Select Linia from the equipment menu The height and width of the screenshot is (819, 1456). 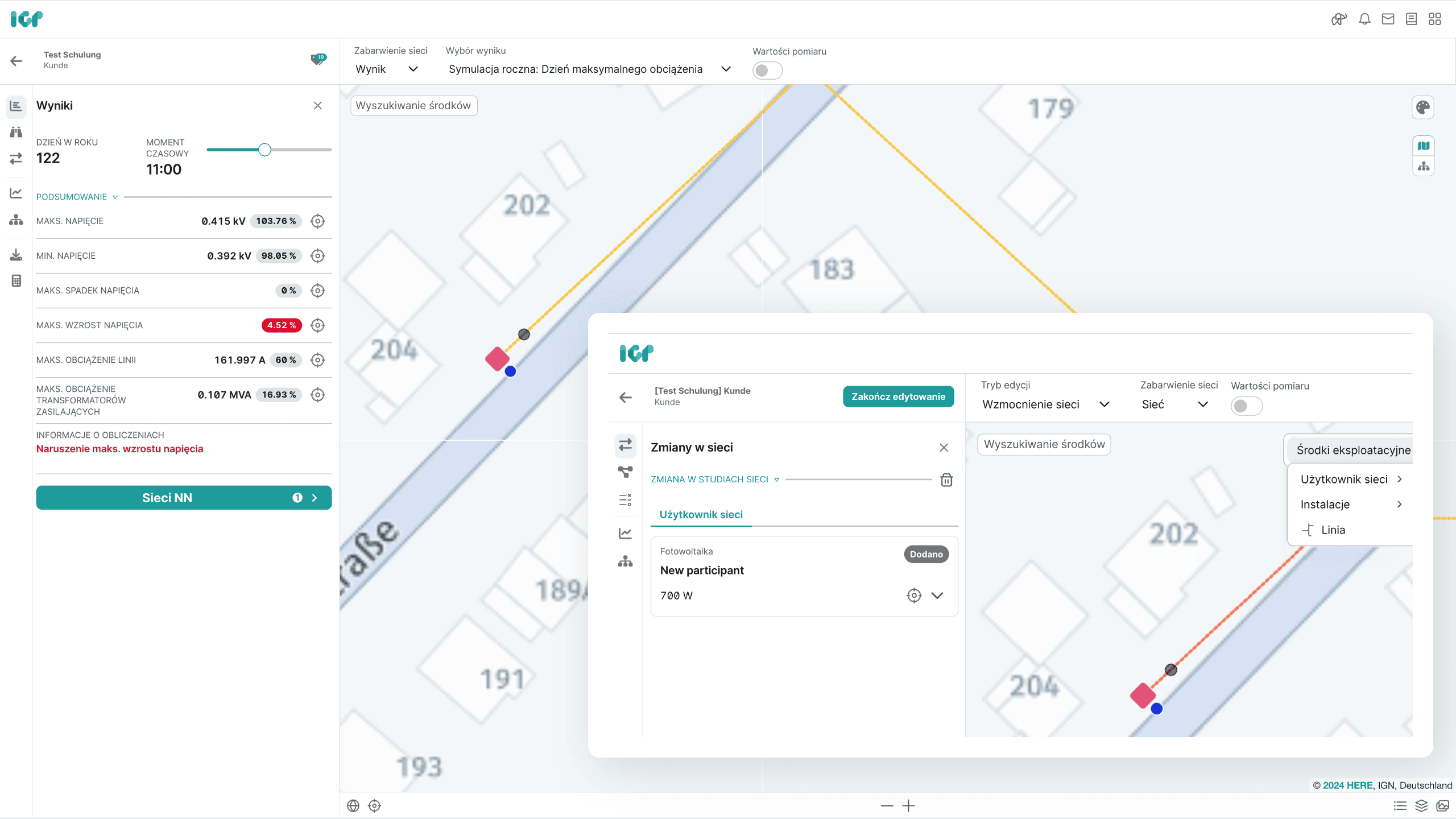coord(1333,530)
